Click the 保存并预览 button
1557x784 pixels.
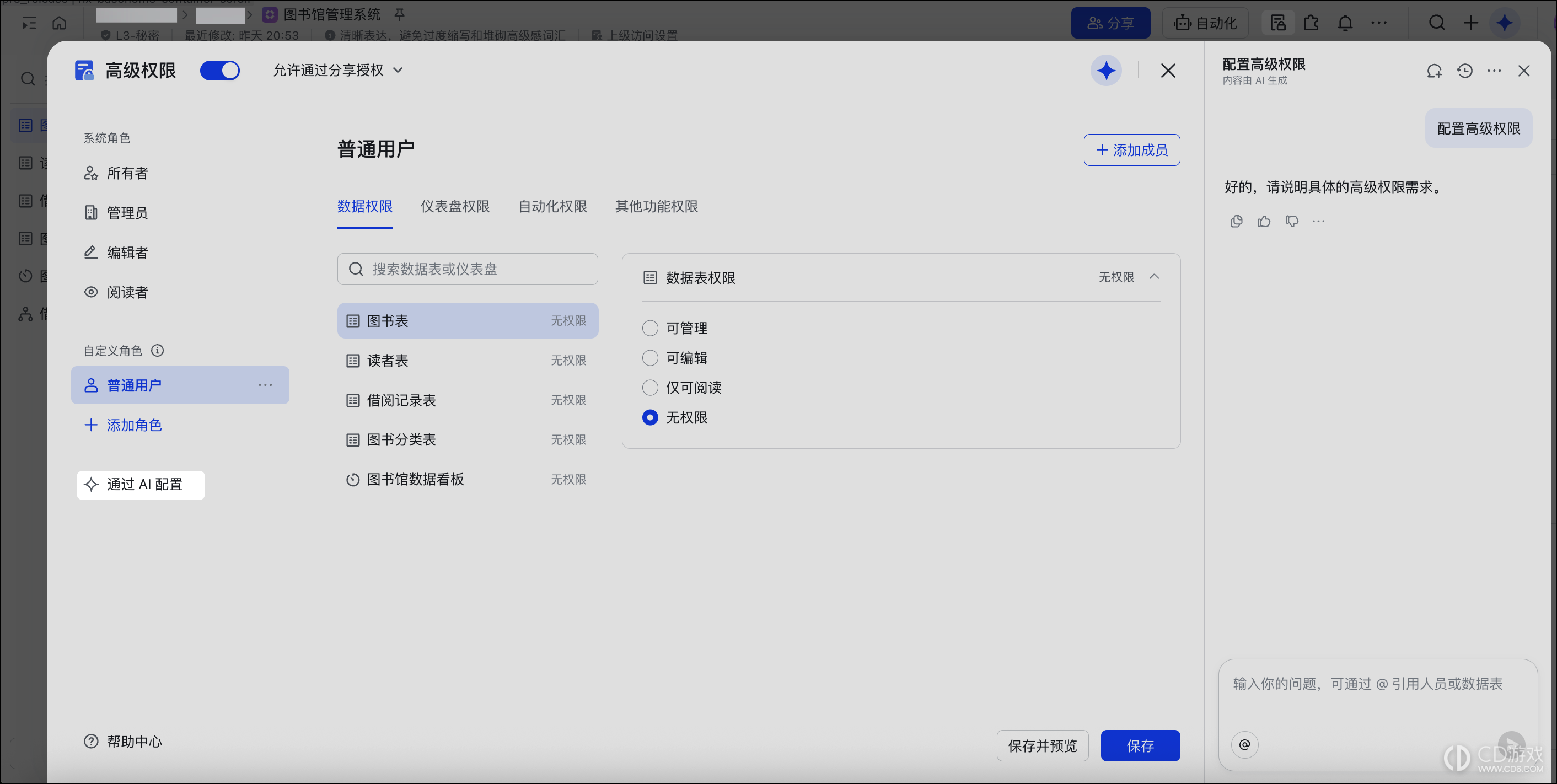(x=1042, y=746)
